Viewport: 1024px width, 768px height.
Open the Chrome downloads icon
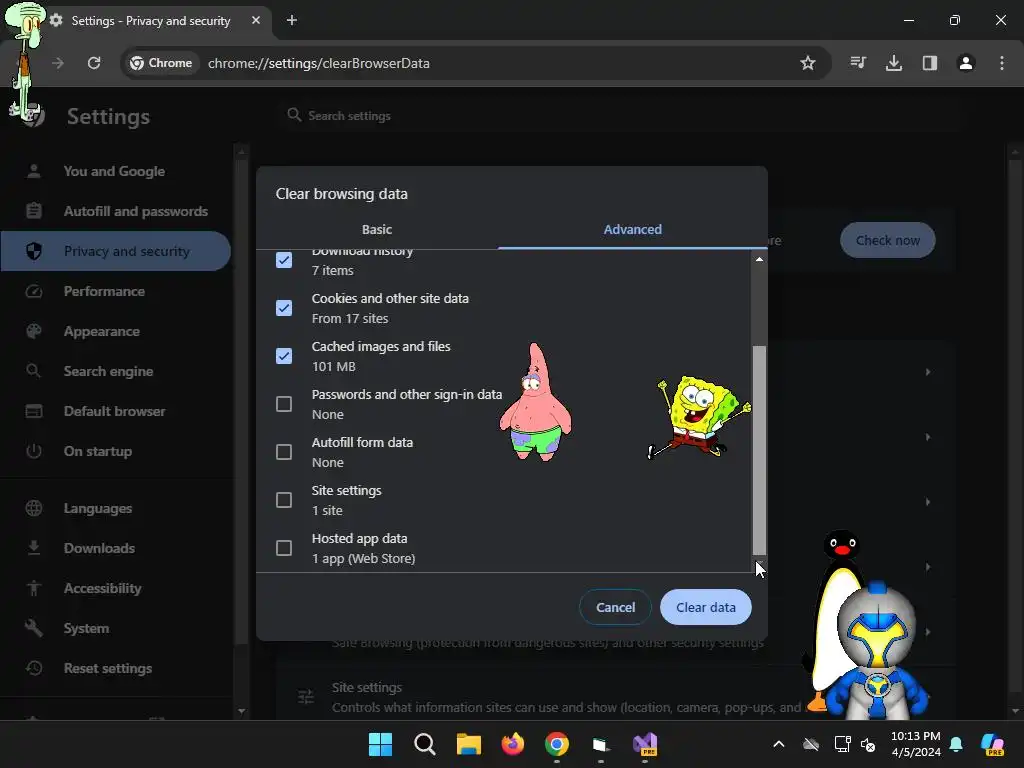coord(894,63)
